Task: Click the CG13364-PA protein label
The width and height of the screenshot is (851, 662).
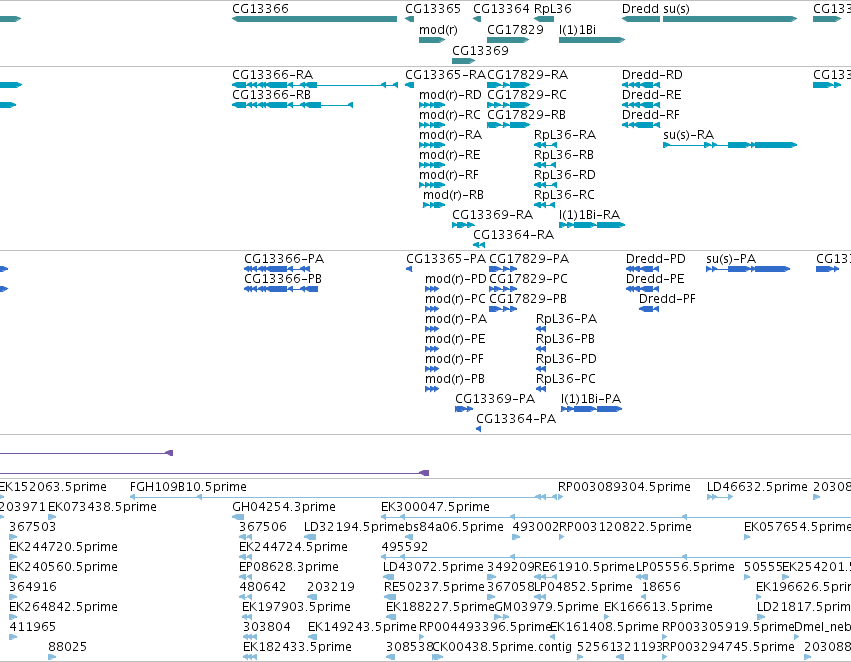Action: pyautogui.click(x=516, y=419)
